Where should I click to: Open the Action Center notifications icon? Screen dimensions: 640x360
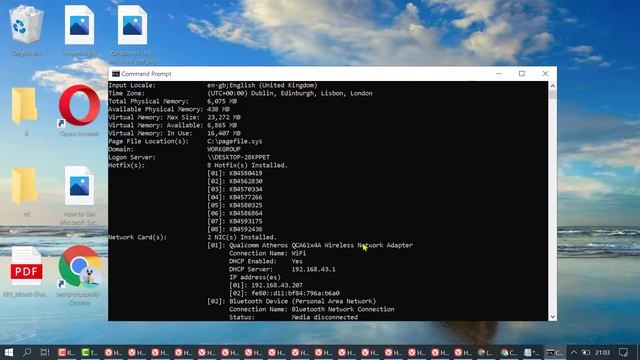pyautogui.click(x=623, y=352)
